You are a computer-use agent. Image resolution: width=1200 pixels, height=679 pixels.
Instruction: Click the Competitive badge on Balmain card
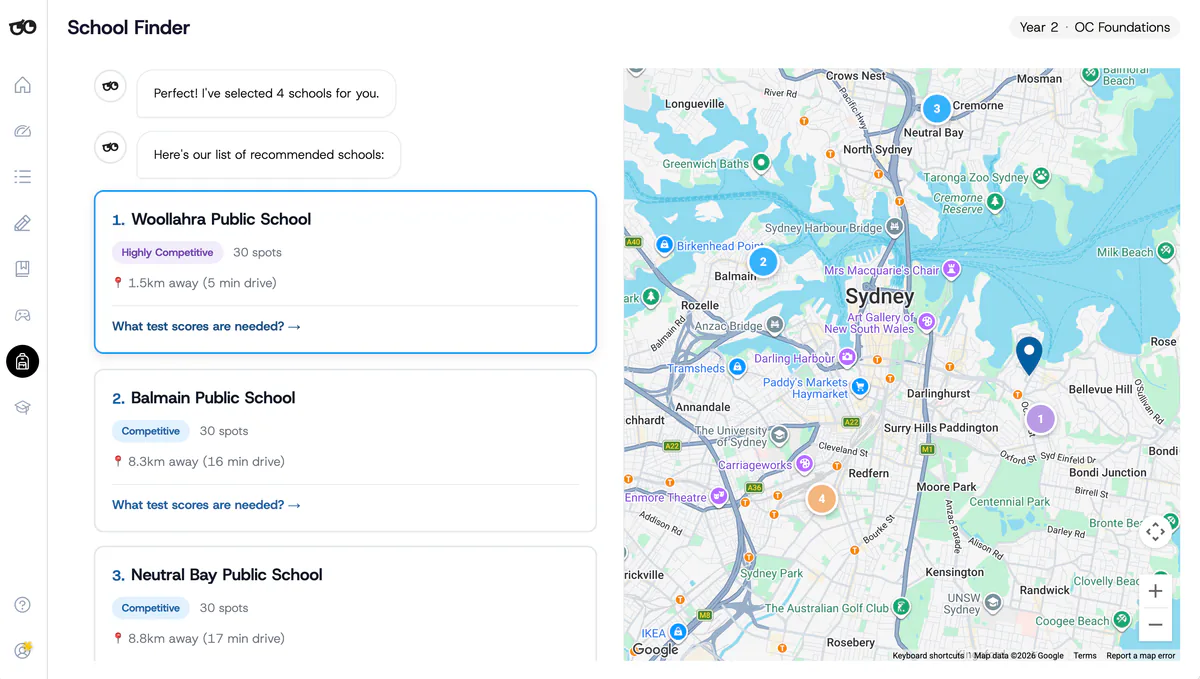[x=150, y=431]
